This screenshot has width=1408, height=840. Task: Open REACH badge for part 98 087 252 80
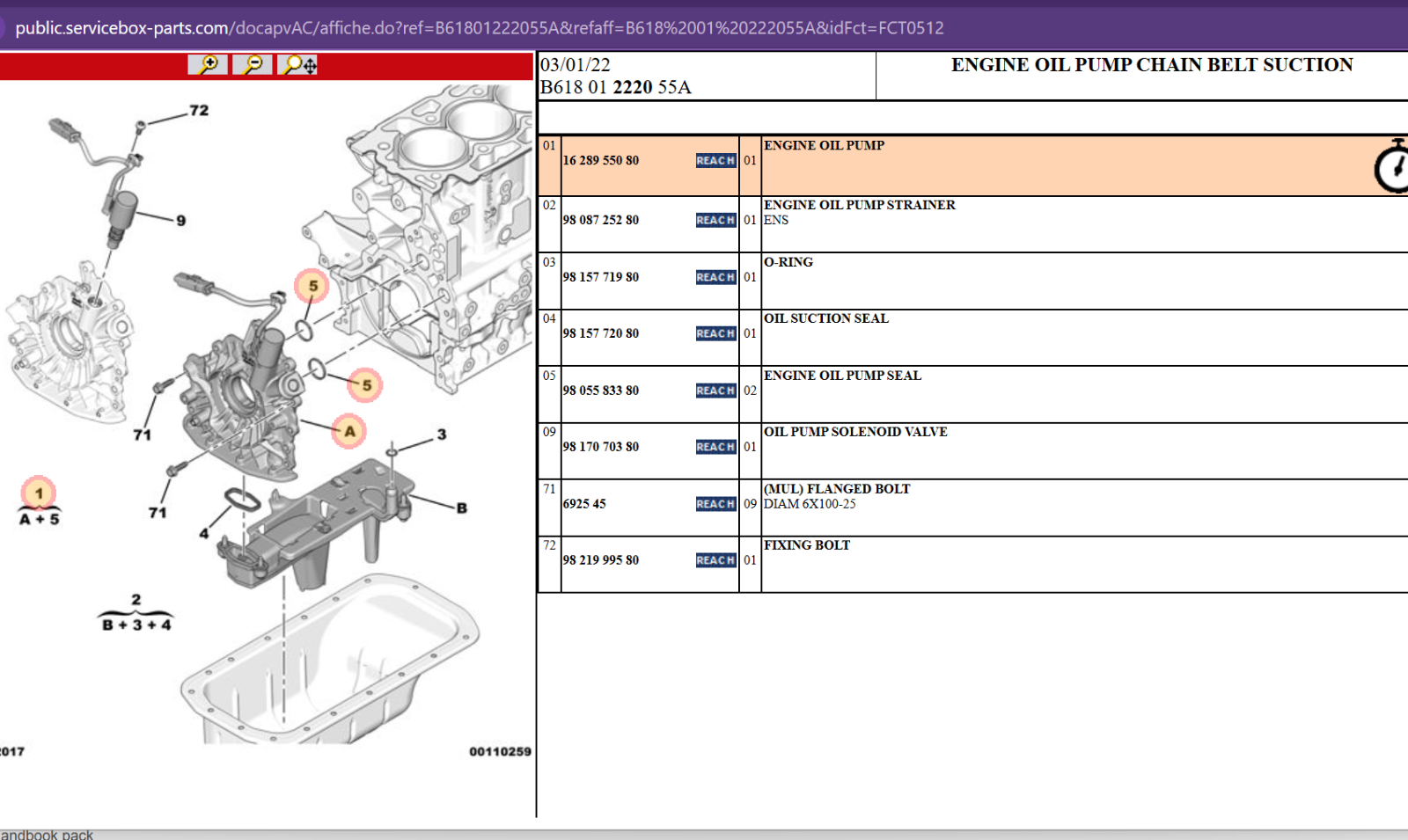click(x=715, y=220)
